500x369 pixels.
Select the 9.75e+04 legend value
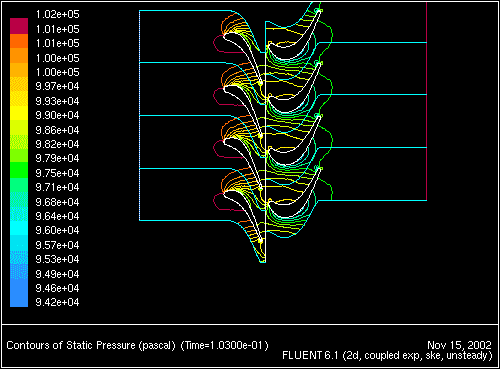[57, 173]
